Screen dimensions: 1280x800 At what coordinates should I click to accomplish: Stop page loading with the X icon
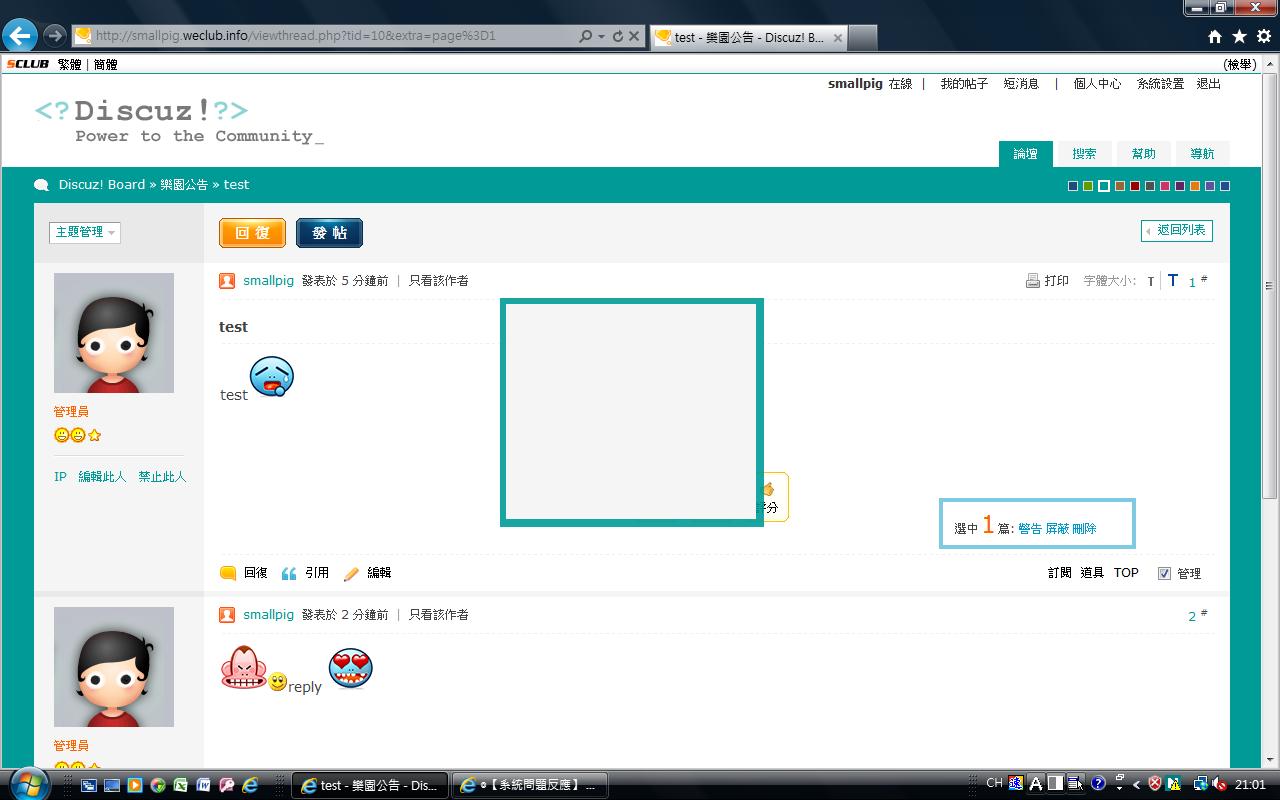tap(634, 36)
